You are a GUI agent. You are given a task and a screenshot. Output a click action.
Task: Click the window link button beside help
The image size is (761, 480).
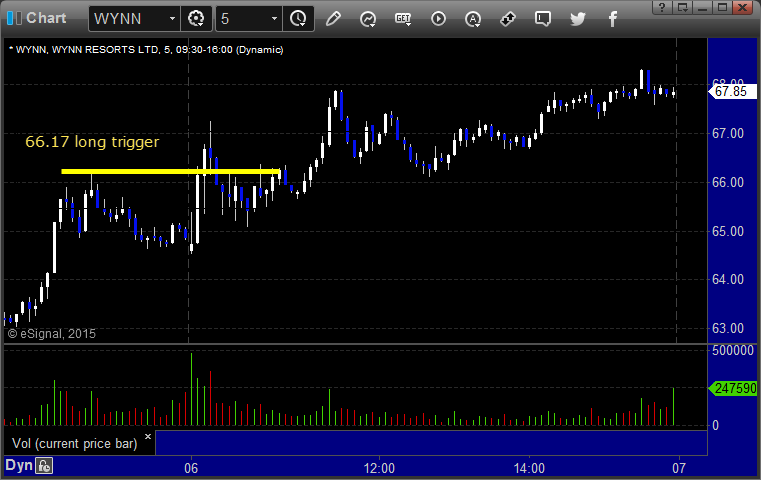point(683,7)
